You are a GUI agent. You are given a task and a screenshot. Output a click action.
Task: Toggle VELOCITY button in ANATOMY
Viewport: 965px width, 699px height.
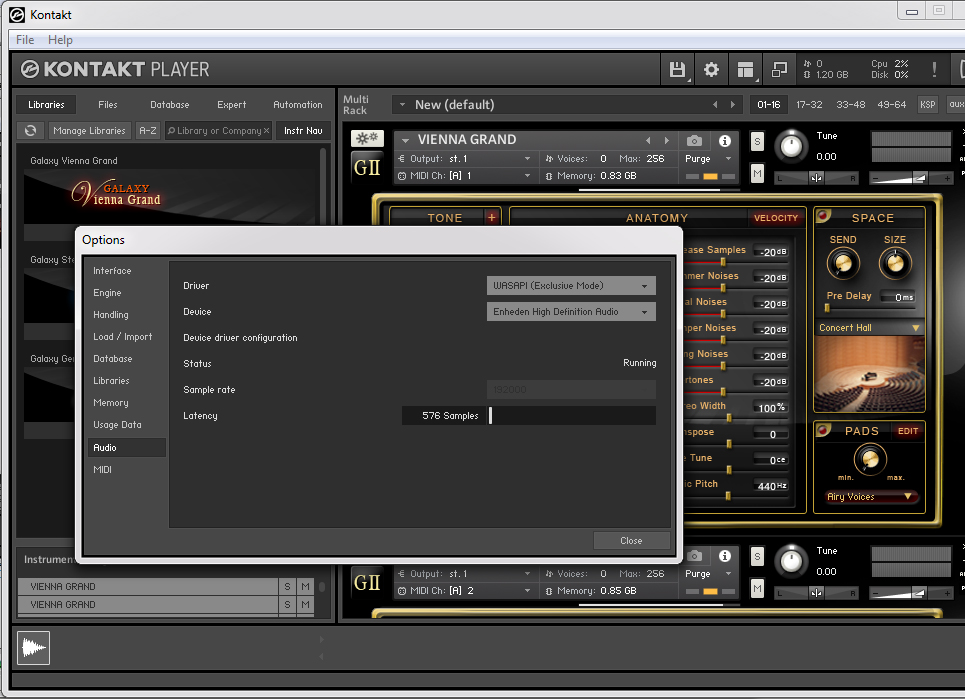coord(775,218)
